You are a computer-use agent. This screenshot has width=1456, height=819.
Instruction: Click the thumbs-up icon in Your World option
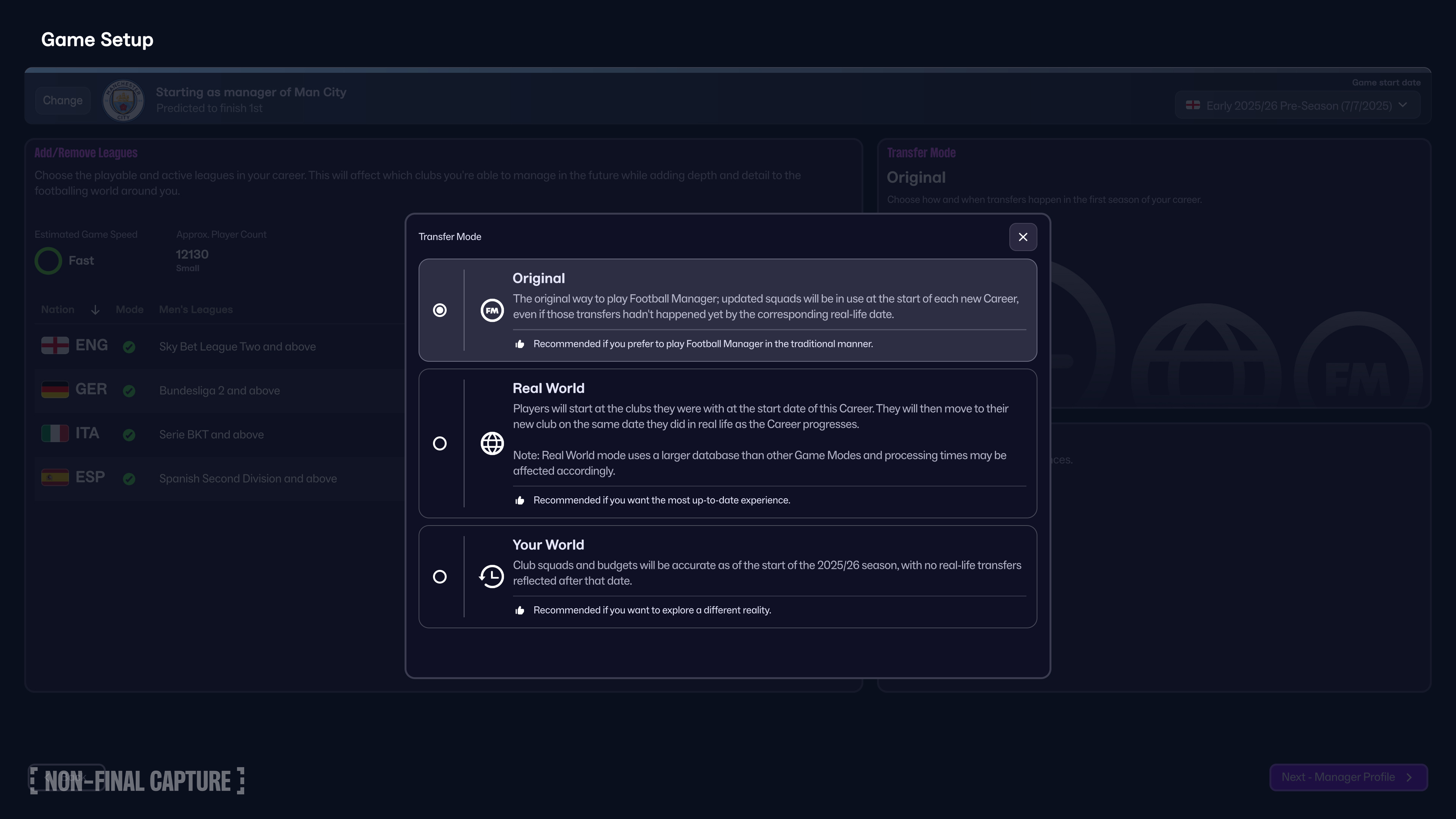coord(520,610)
